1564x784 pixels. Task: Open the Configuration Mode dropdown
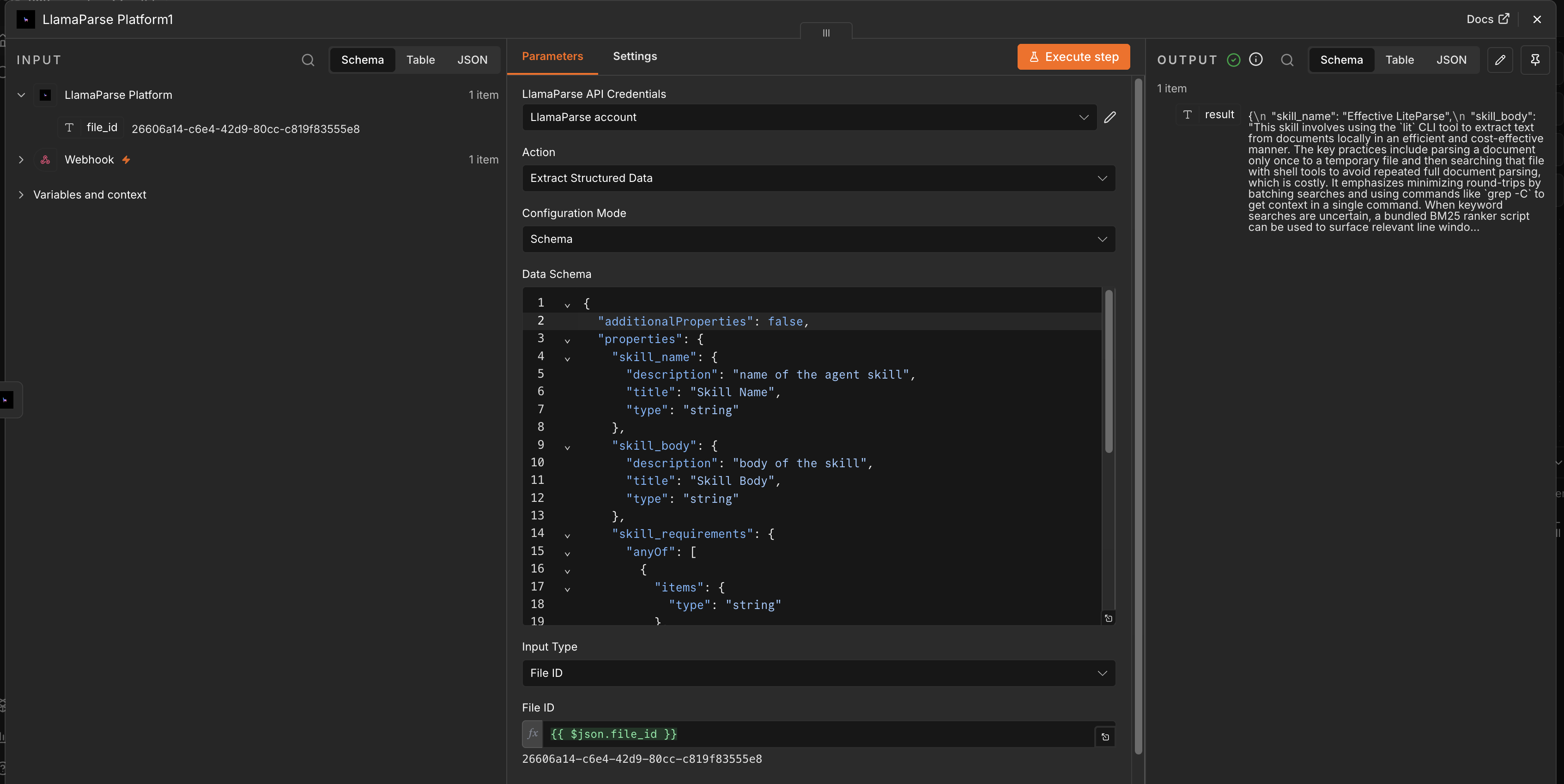818,239
